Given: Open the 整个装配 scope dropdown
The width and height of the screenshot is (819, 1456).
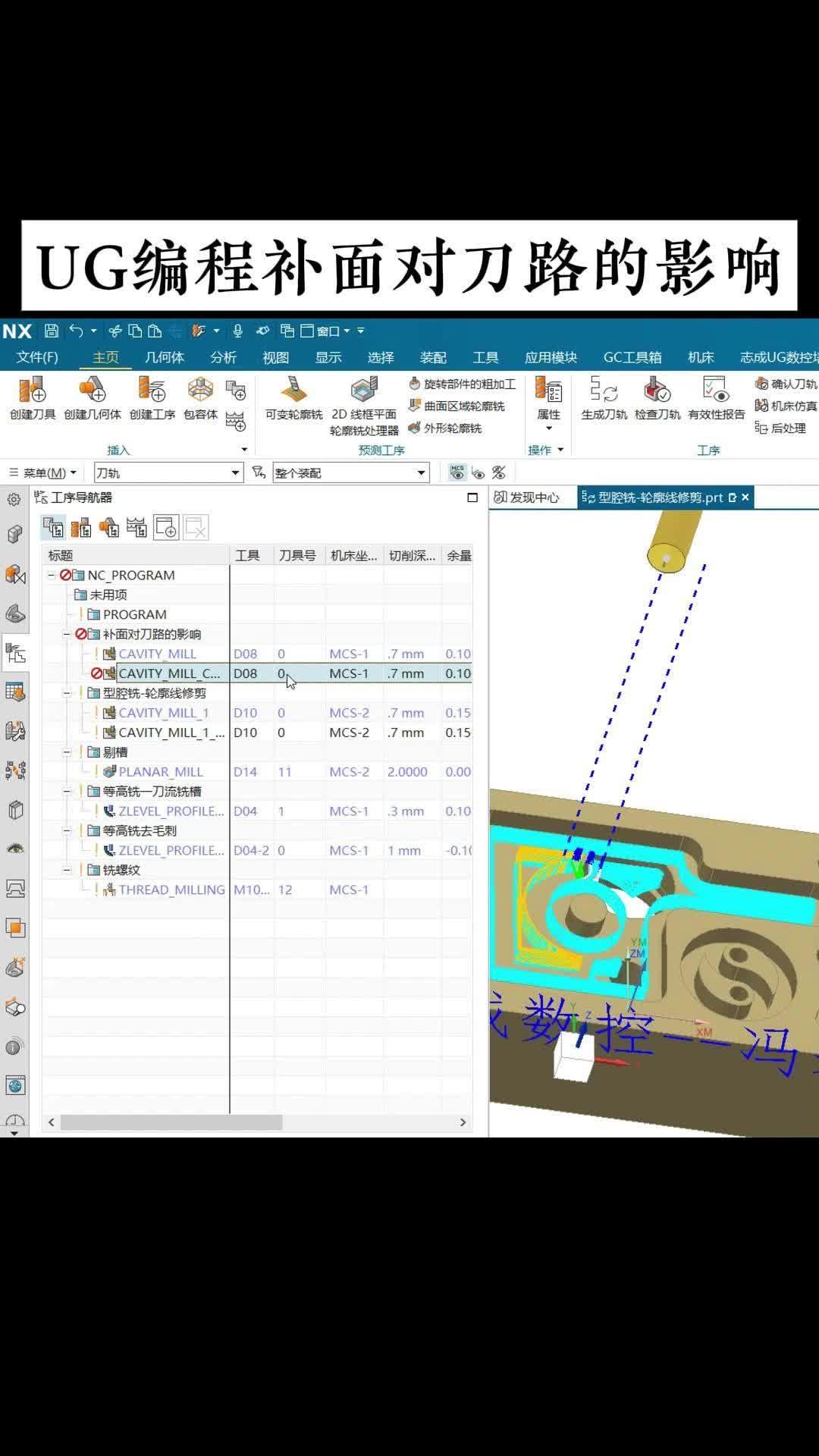Looking at the screenshot, I should [x=421, y=473].
